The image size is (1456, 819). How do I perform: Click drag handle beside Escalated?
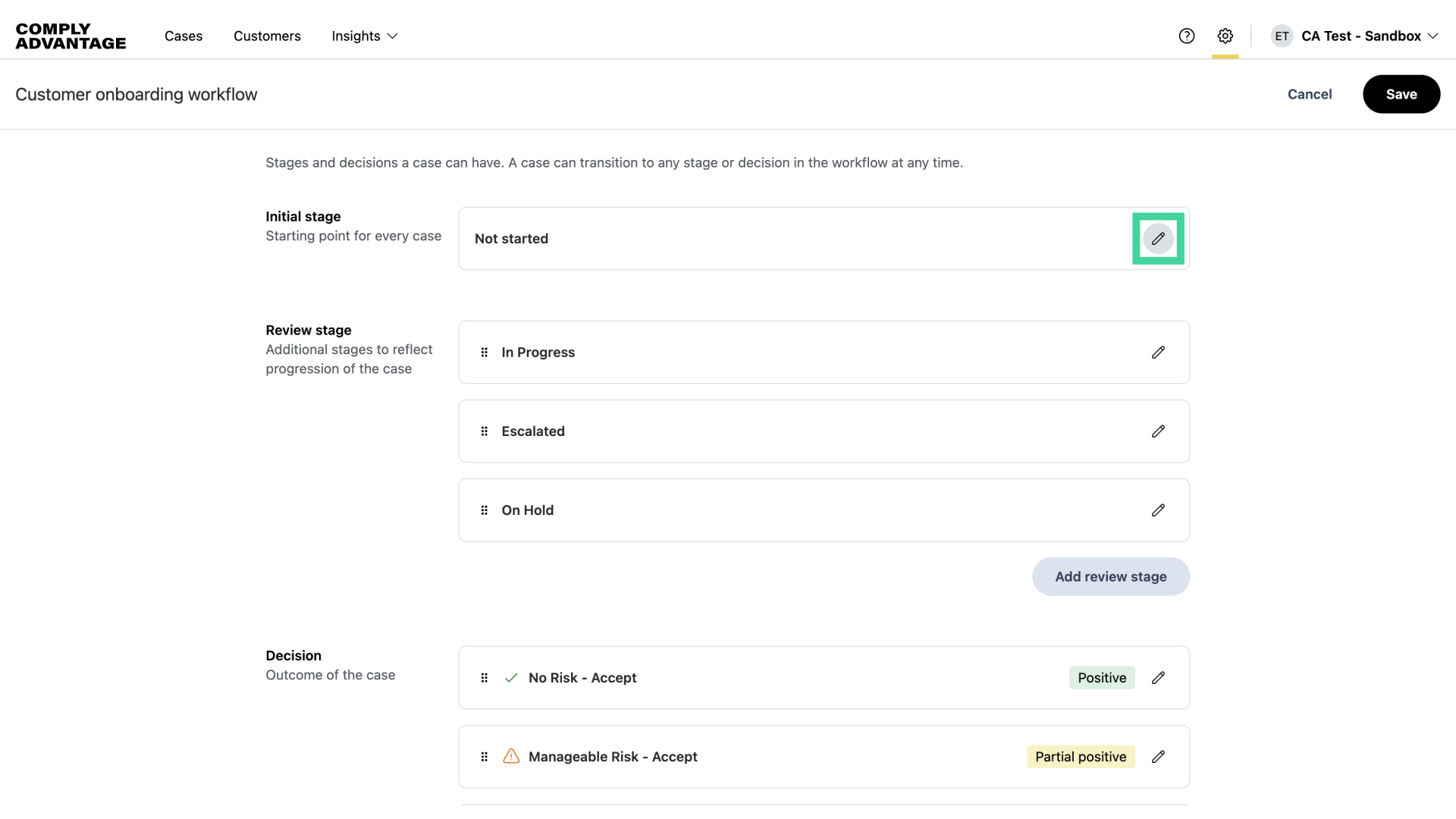coord(485,431)
